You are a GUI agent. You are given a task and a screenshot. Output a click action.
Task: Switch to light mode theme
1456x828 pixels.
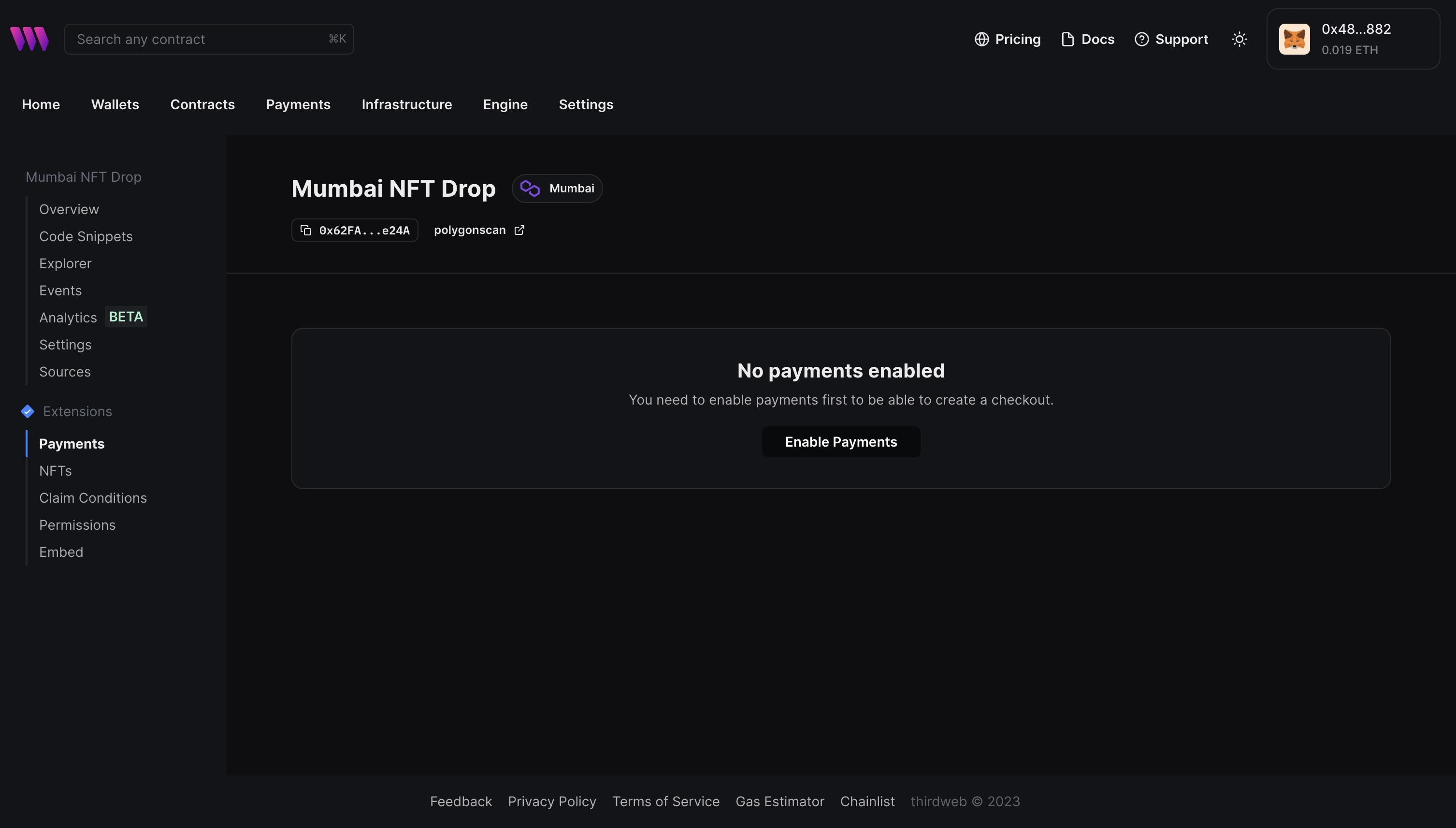click(x=1240, y=39)
